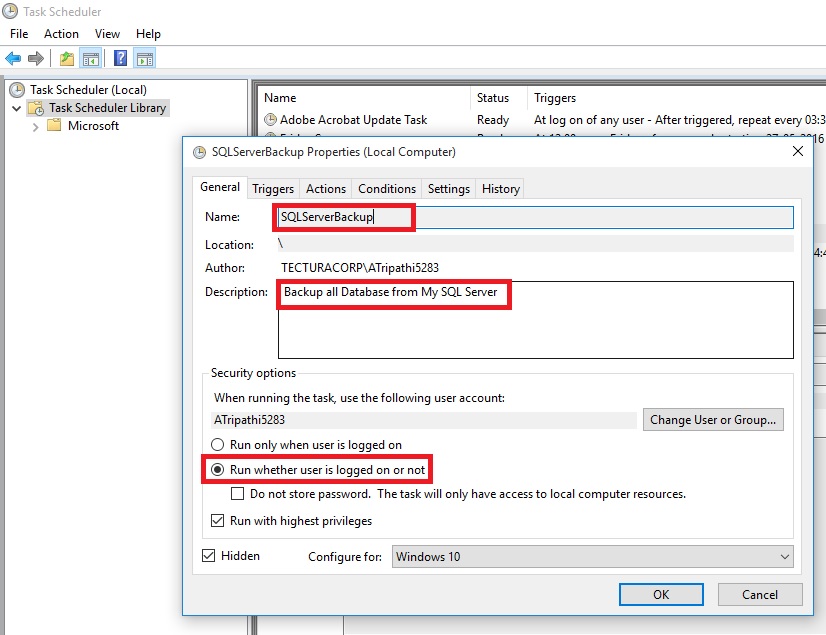826x635 pixels.
Task: Click inside the Description text box
Action: coord(534,330)
